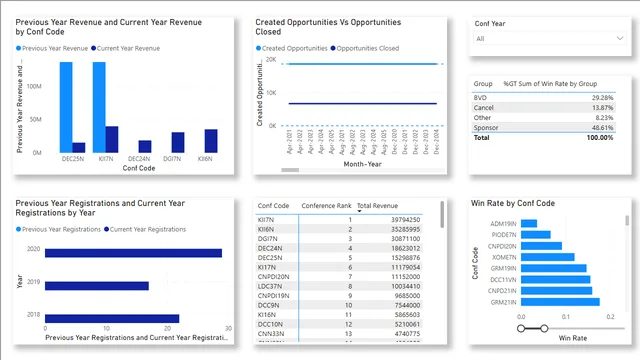640x360 pixels.
Task: Open the Conf Year dropdown
Action: pos(550,38)
